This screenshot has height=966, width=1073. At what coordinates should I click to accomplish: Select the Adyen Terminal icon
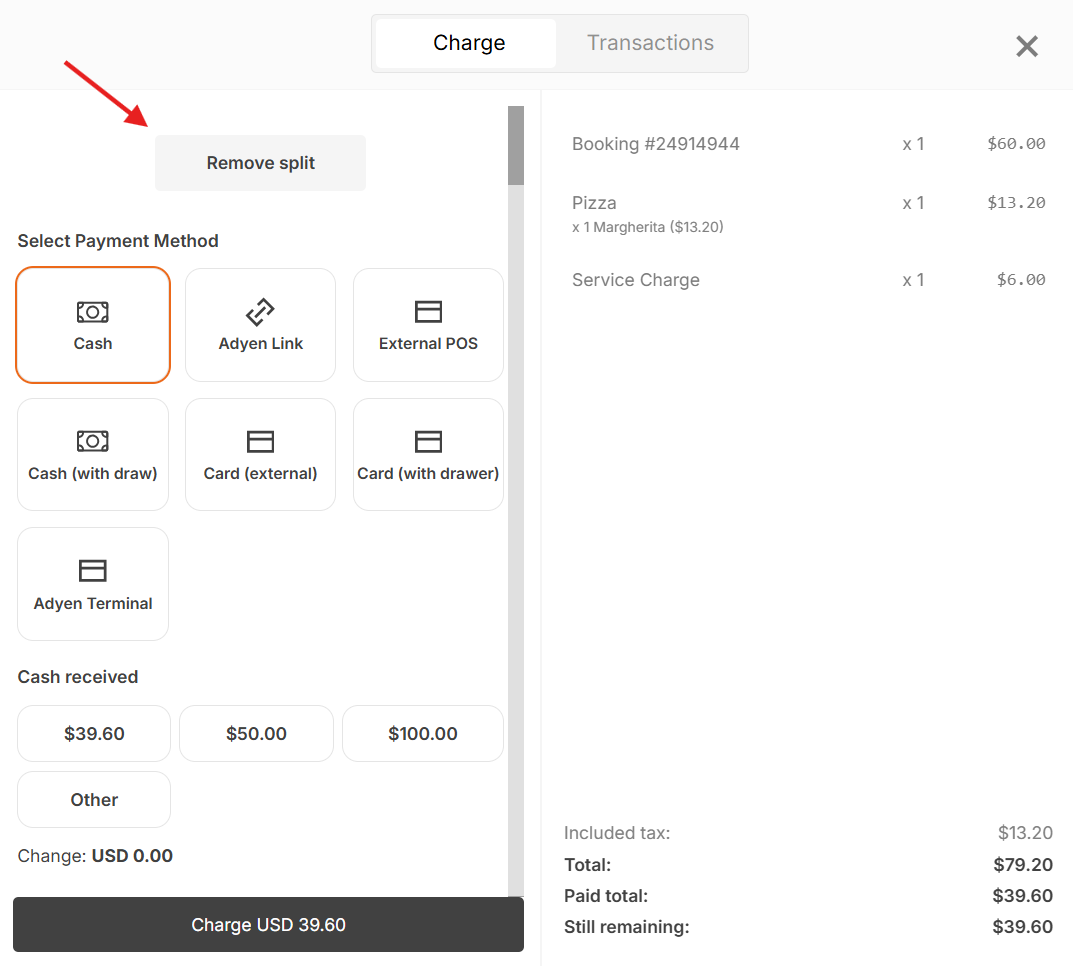(92, 571)
